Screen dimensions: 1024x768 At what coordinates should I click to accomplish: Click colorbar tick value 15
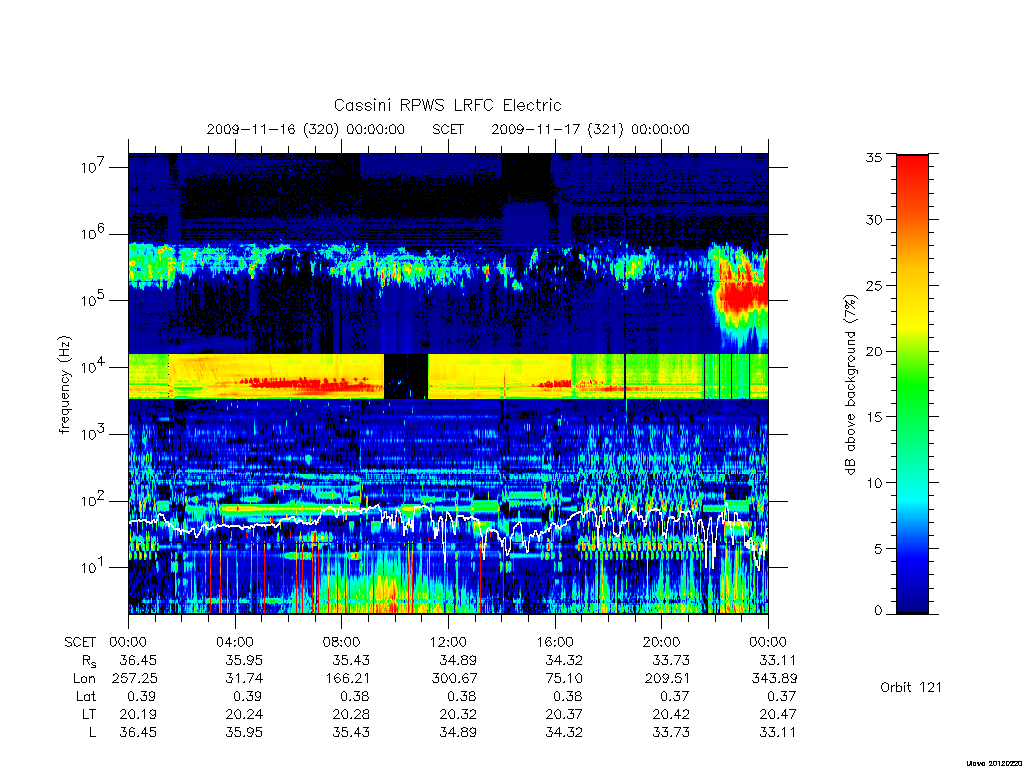(x=874, y=417)
